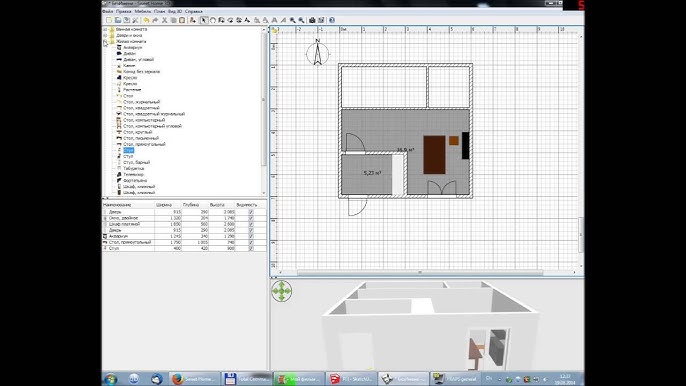The height and width of the screenshot is (386, 686).
Task: Click the compass rose on the plan
Action: [318, 53]
